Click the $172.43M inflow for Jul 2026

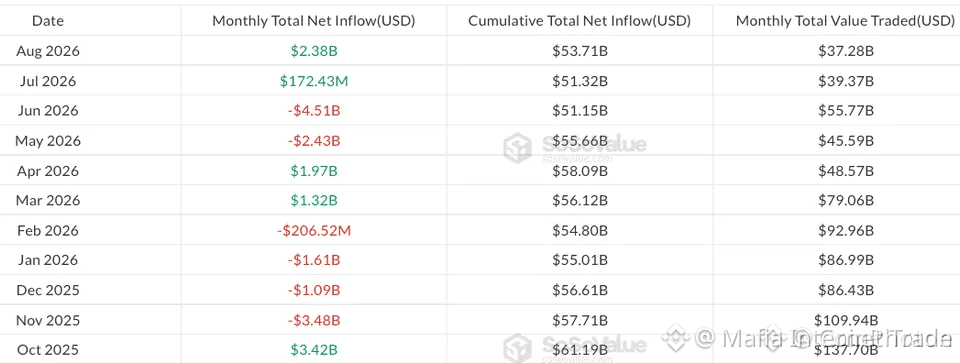click(314, 81)
